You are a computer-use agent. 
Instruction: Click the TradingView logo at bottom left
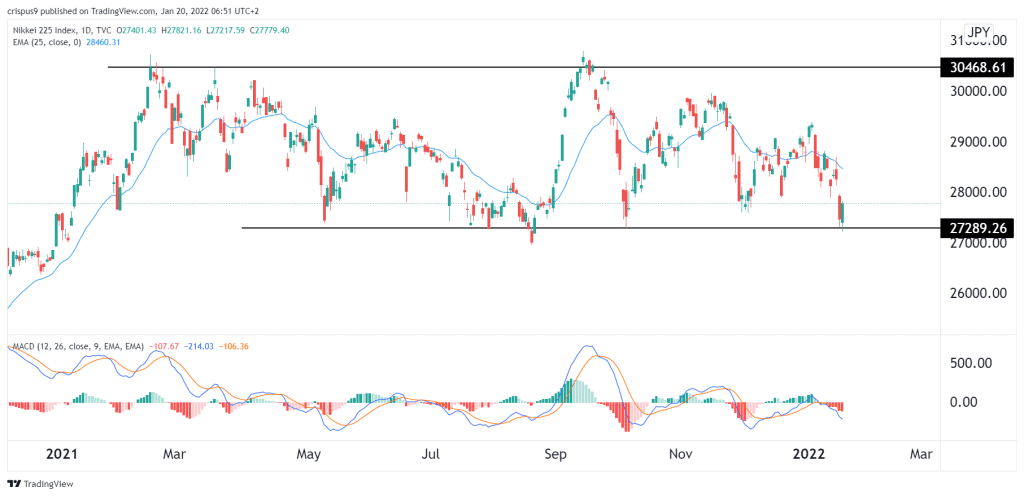coord(40,484)
